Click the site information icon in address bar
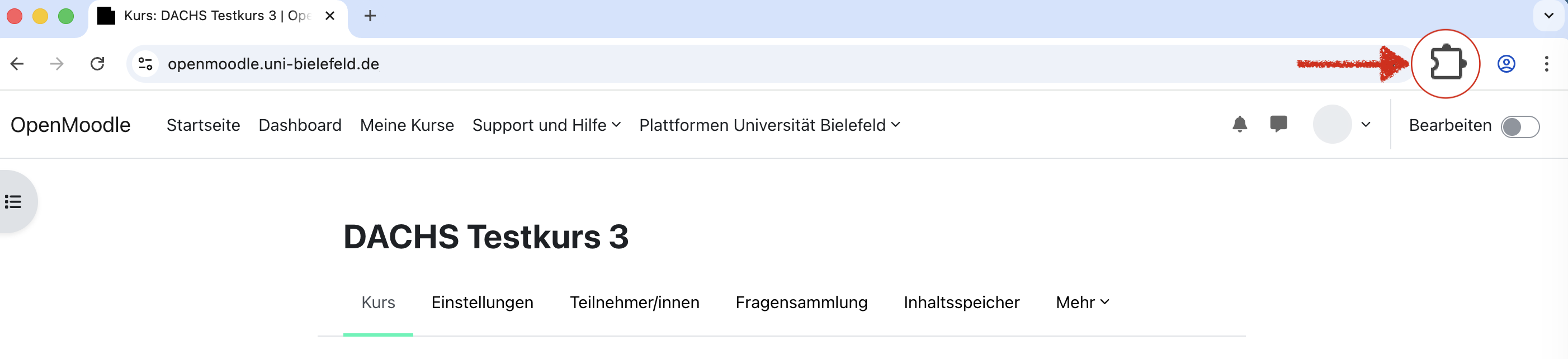Viewport: 1568px width, 359px height. click(145, 64)
